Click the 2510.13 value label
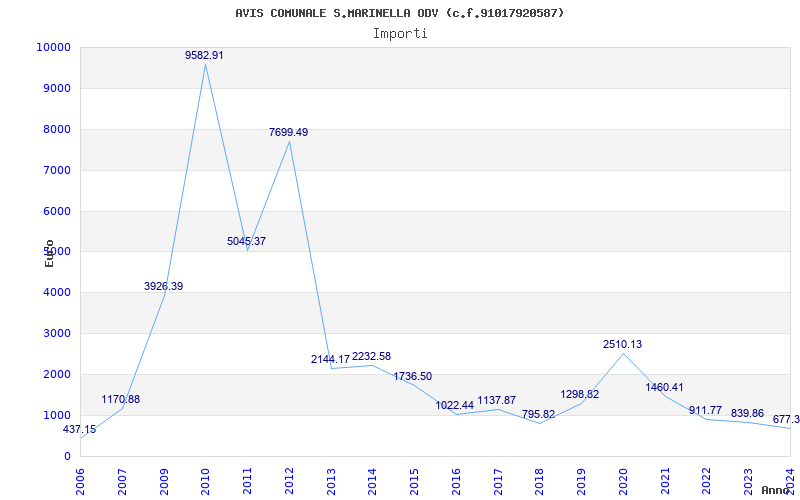Image resolution: width=800 pixels, height=500 pixels. (622, 344)
